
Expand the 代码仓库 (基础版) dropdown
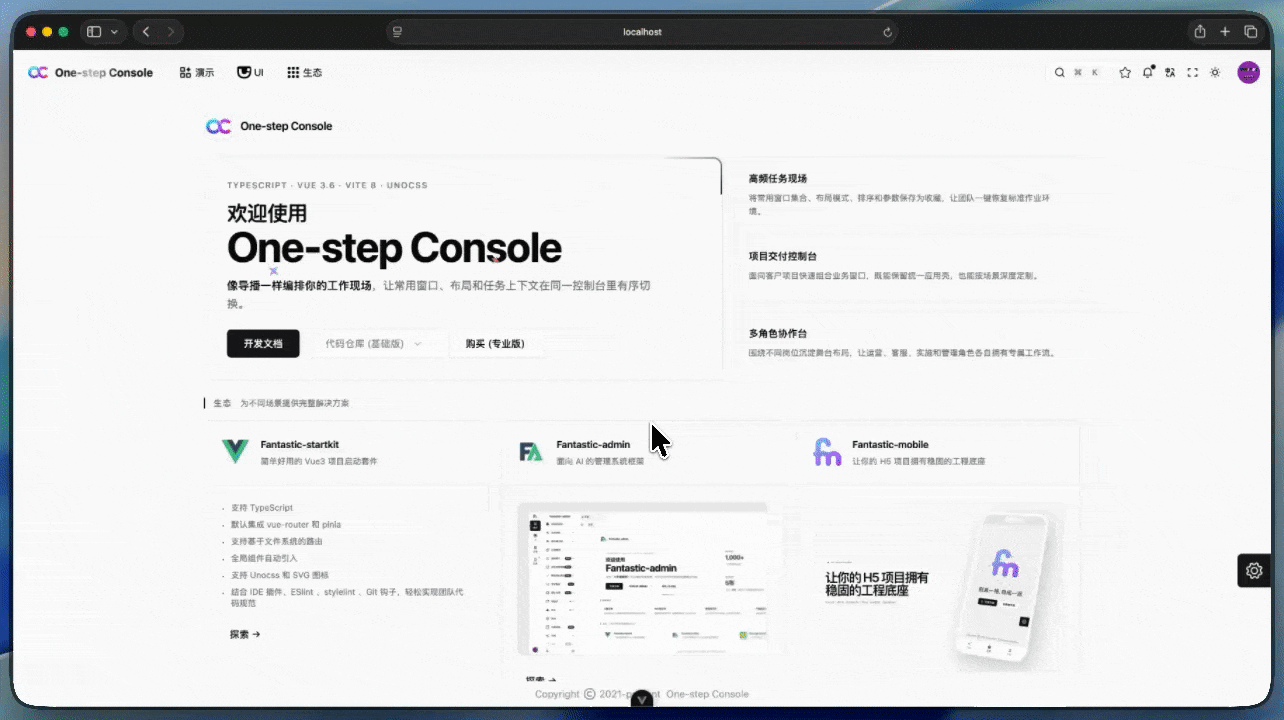point(373,343)
